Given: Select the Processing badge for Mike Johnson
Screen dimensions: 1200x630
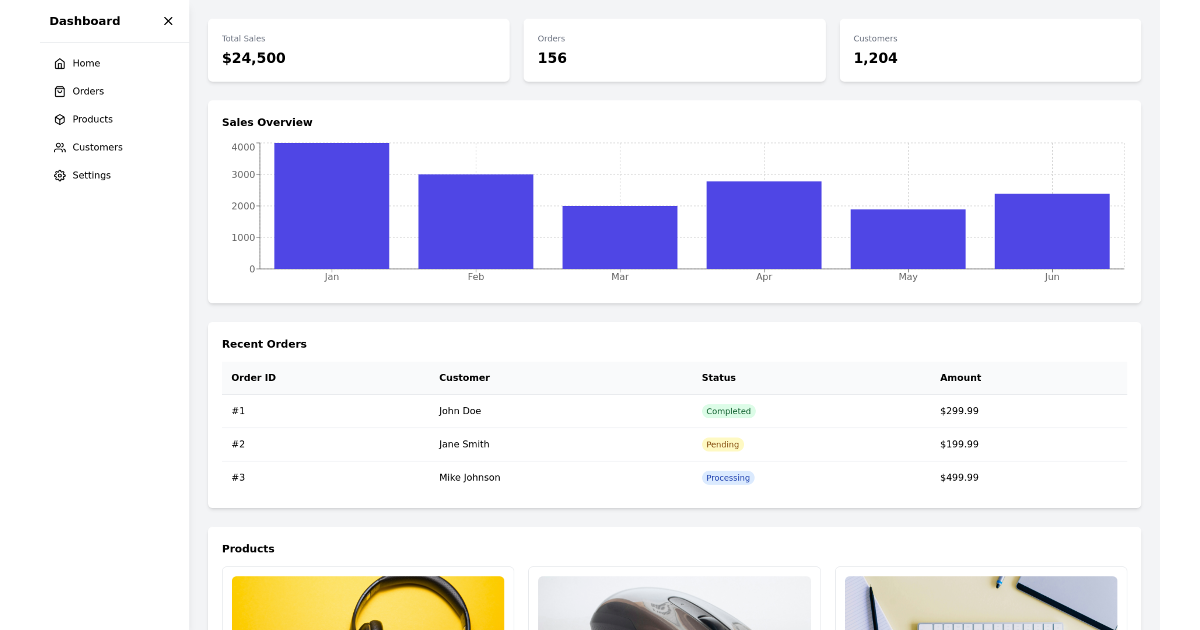Looking at the screenshot, I should pyautogui.click(x=727, y=477).
